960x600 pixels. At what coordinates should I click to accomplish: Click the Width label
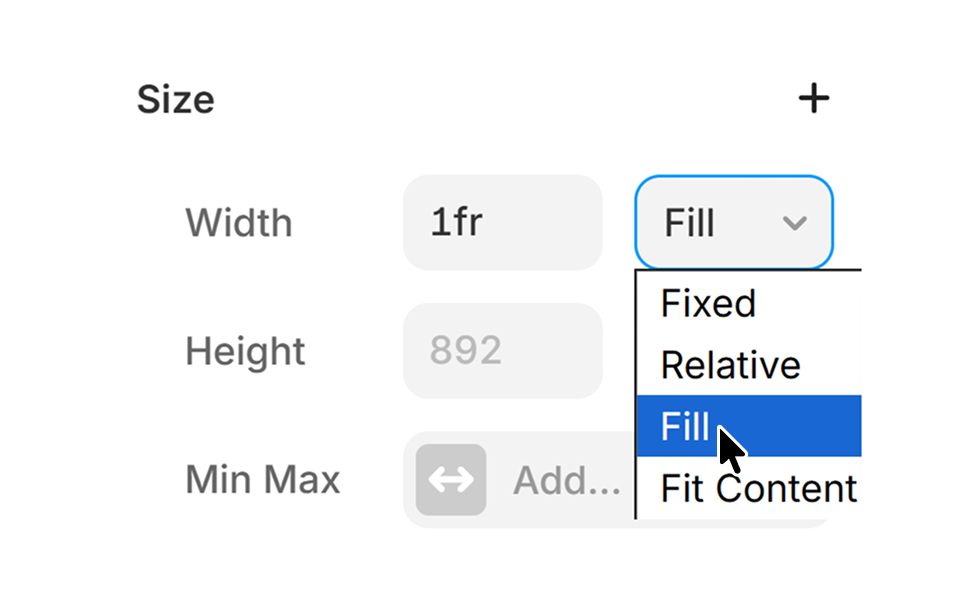pos(238,222)
